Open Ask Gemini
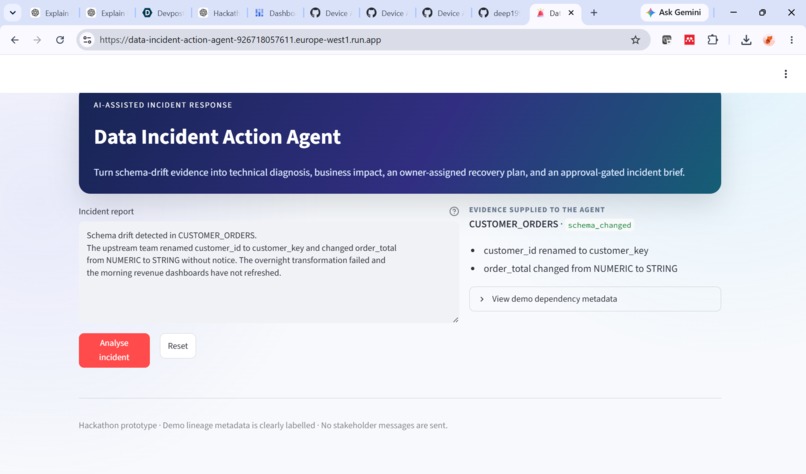 point(674,12)
